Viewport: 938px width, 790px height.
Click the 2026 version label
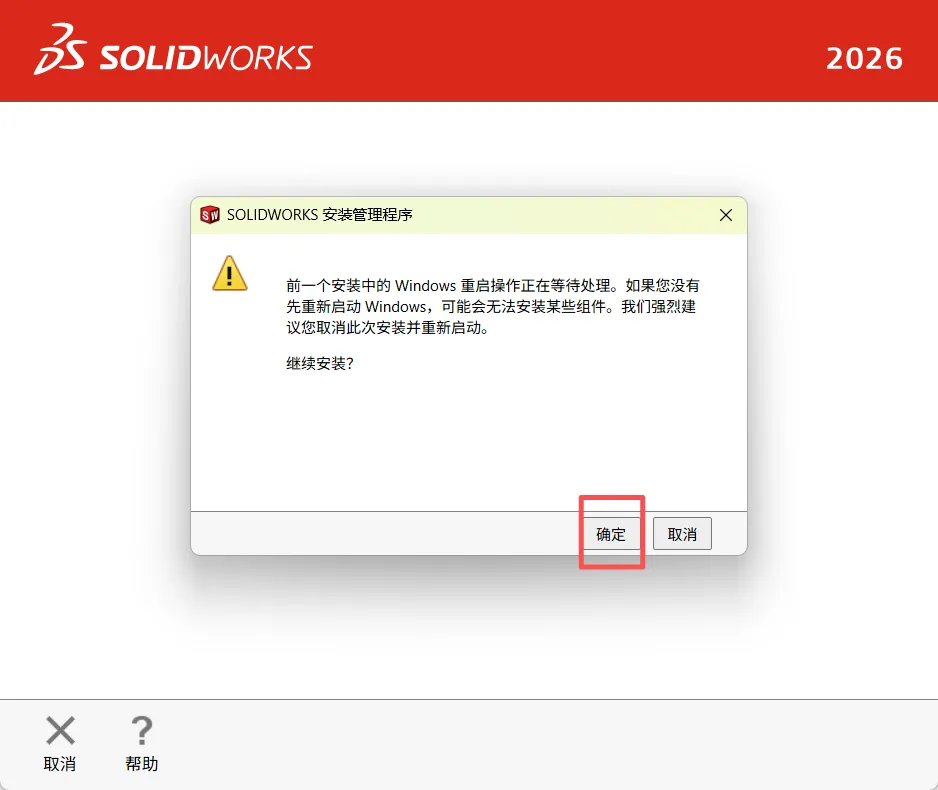click(x=864, y=59)
